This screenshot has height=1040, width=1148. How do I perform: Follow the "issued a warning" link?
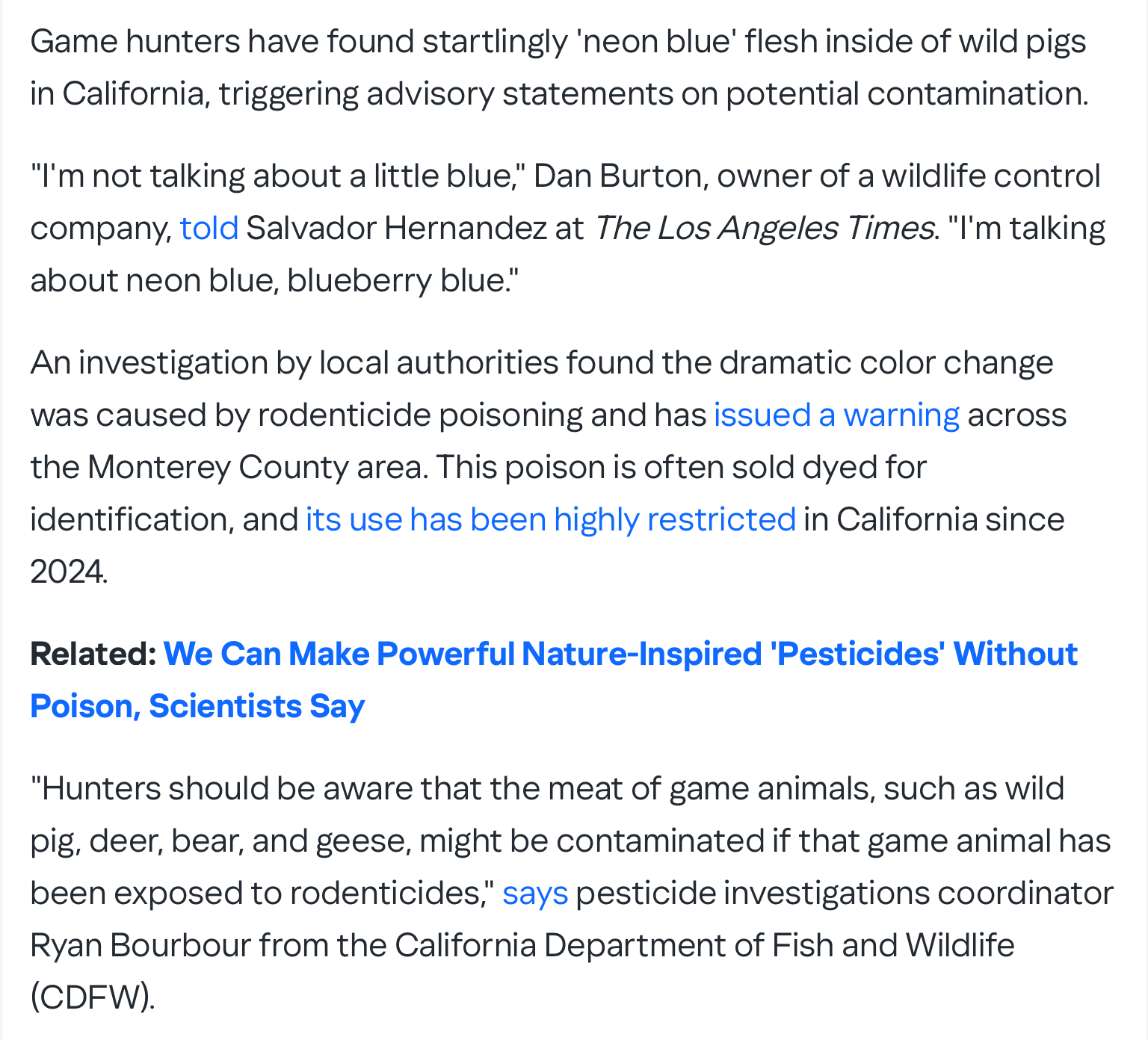click(836, 415)
